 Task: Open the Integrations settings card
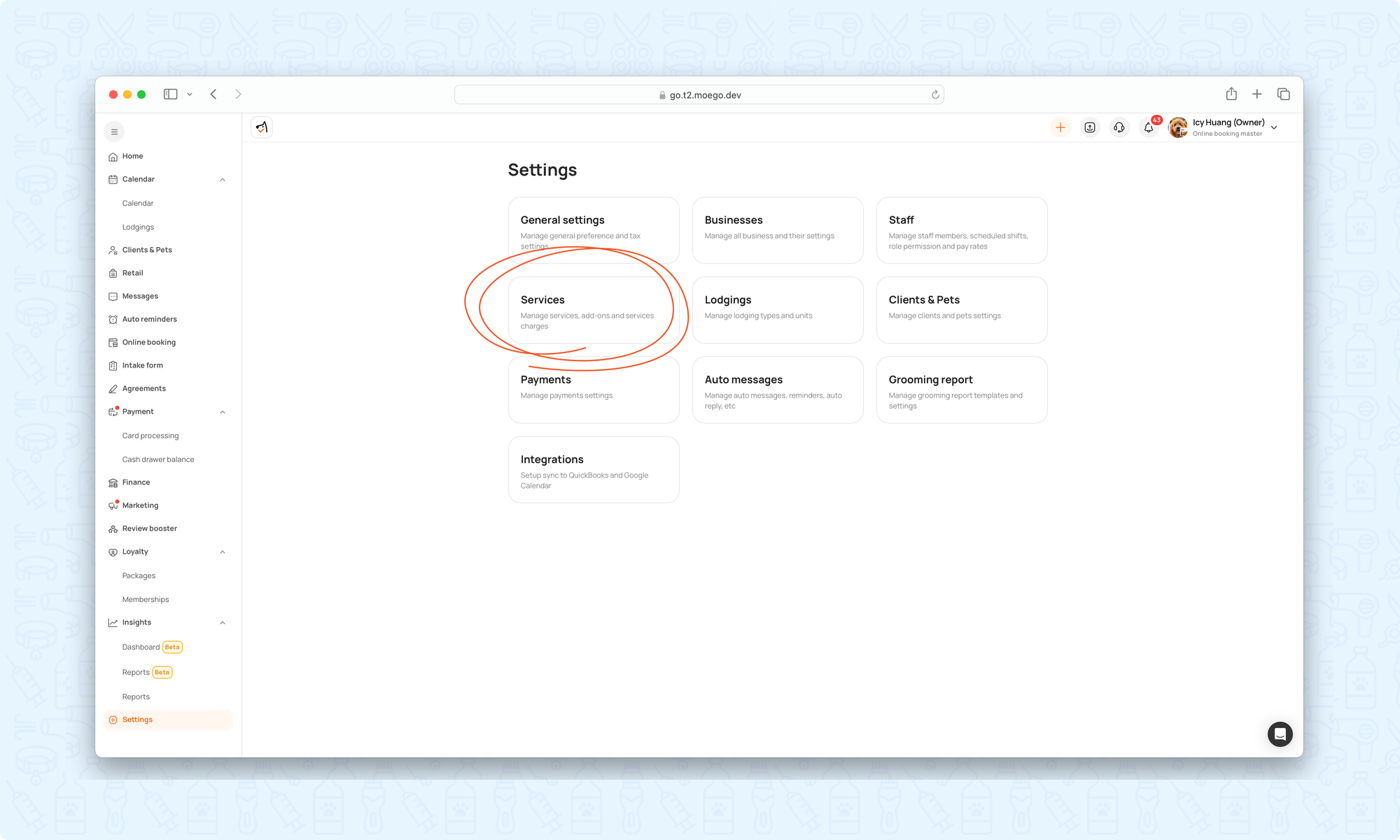pyautogui.click(x=593, y=470)
